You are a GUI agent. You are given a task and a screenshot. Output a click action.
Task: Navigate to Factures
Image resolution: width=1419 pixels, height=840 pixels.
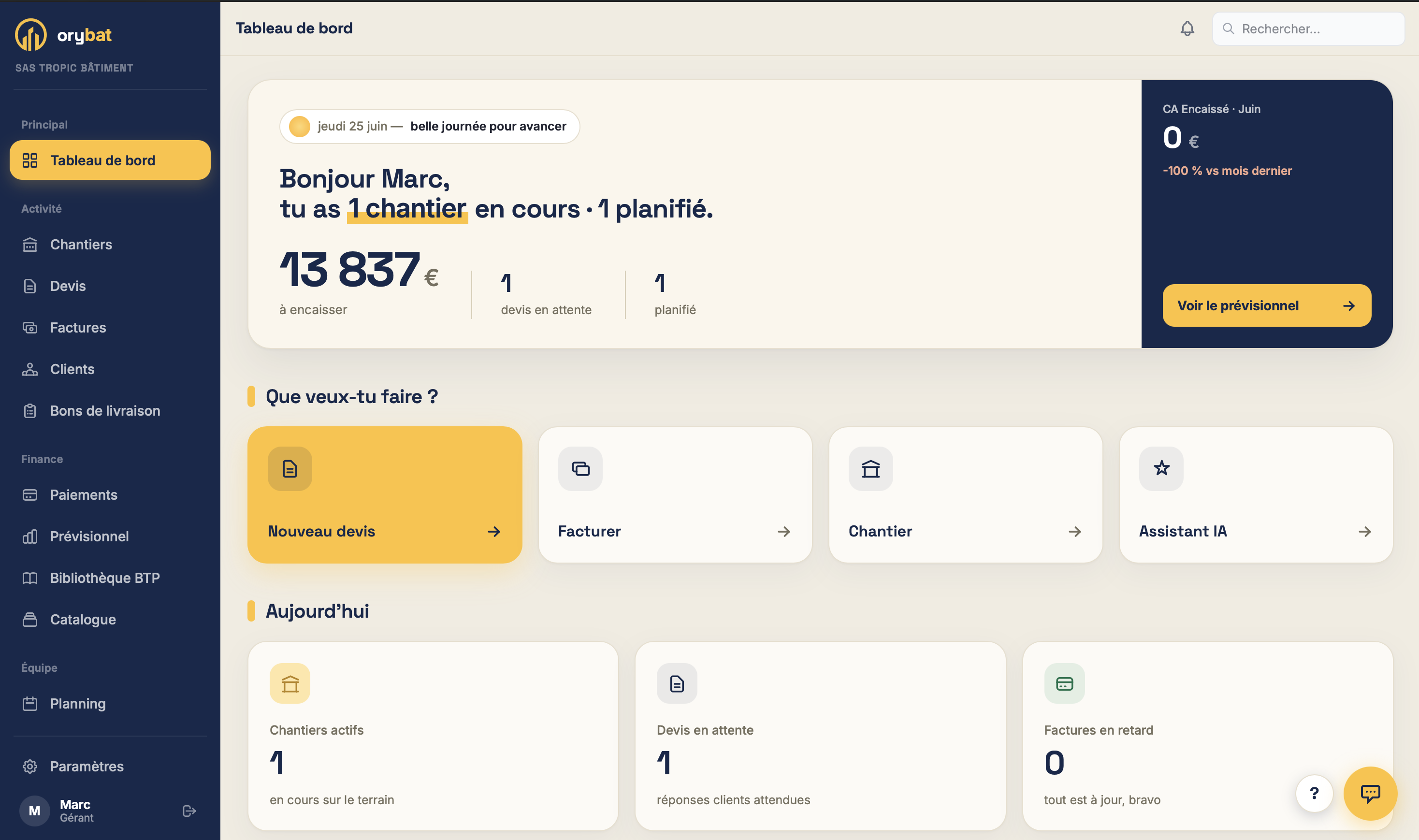[110, 327]
